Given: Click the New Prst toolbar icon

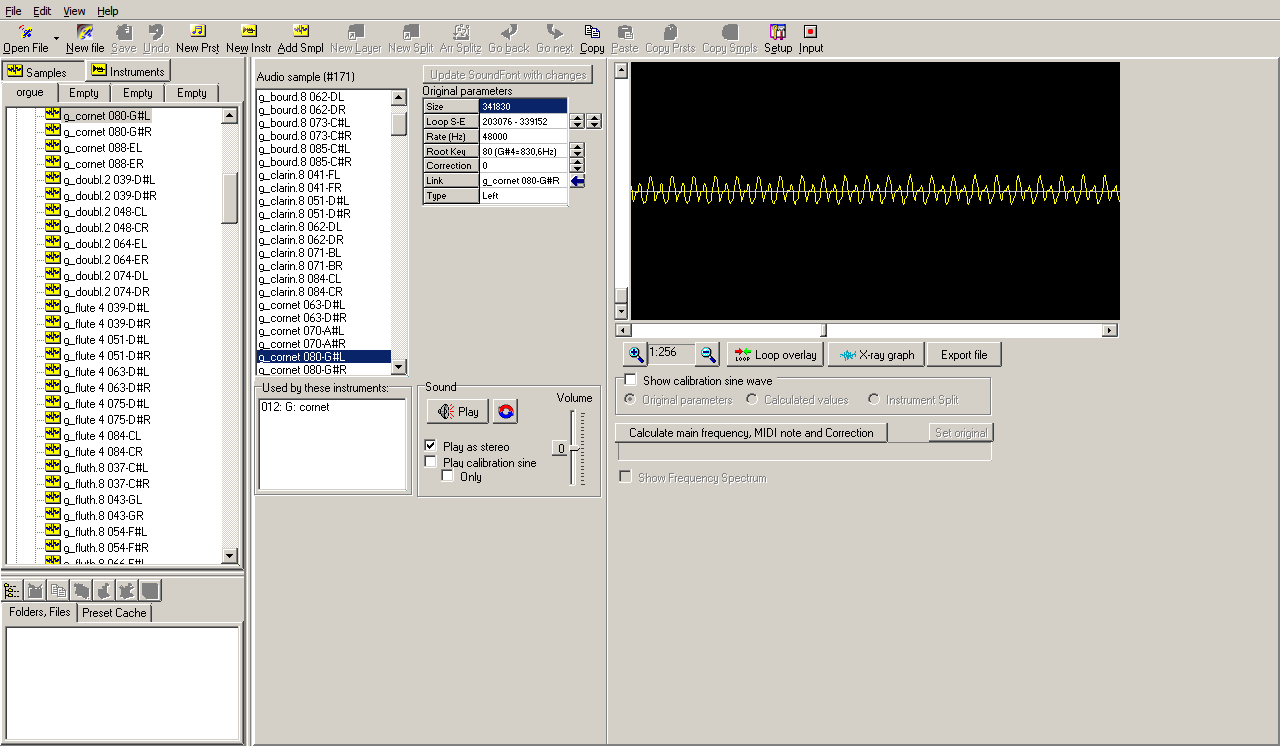Looking at the screenshot, I should [198, 33].
